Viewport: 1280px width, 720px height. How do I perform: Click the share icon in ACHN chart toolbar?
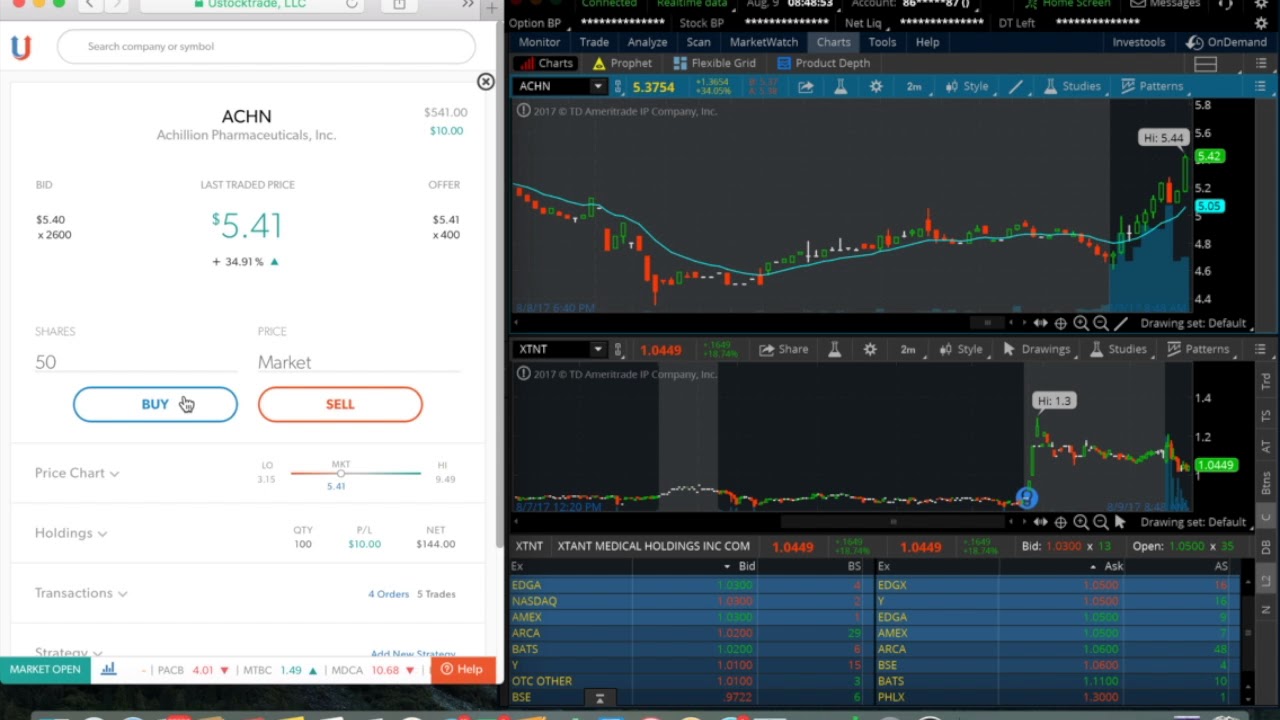coord(805,87)
